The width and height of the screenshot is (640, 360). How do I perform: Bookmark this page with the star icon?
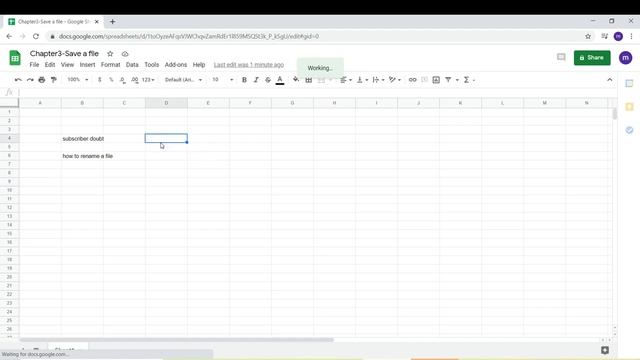pyautogui.click(x=588, y=36)
